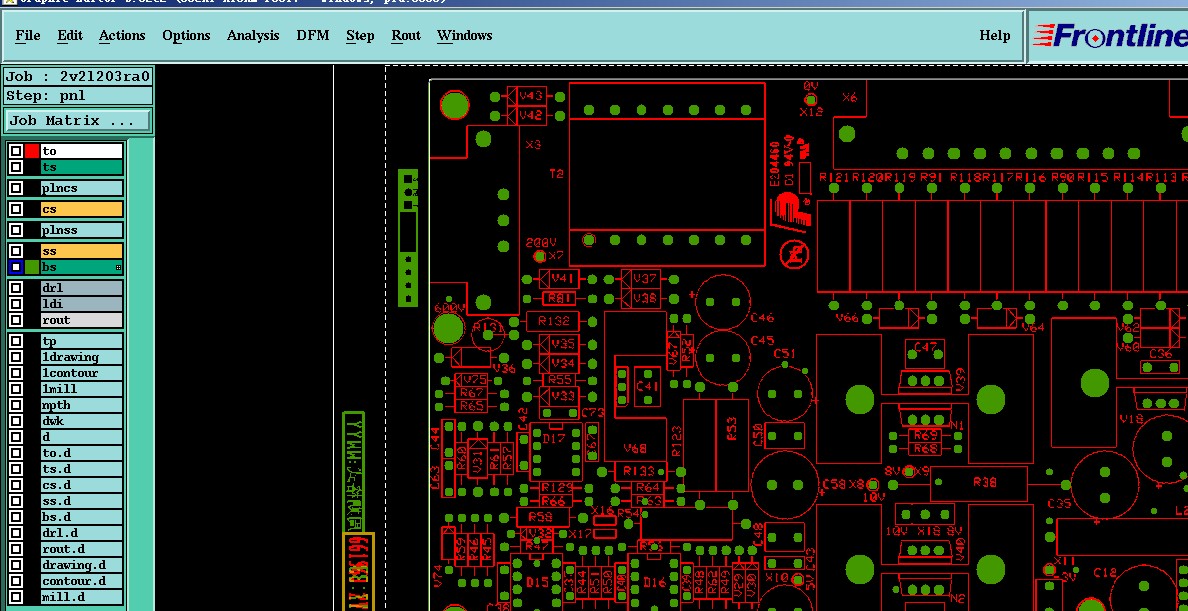Select the drl layer name
Viewport: 1188px width, 611px height.
pyautogui.click(x=82, y=288)
